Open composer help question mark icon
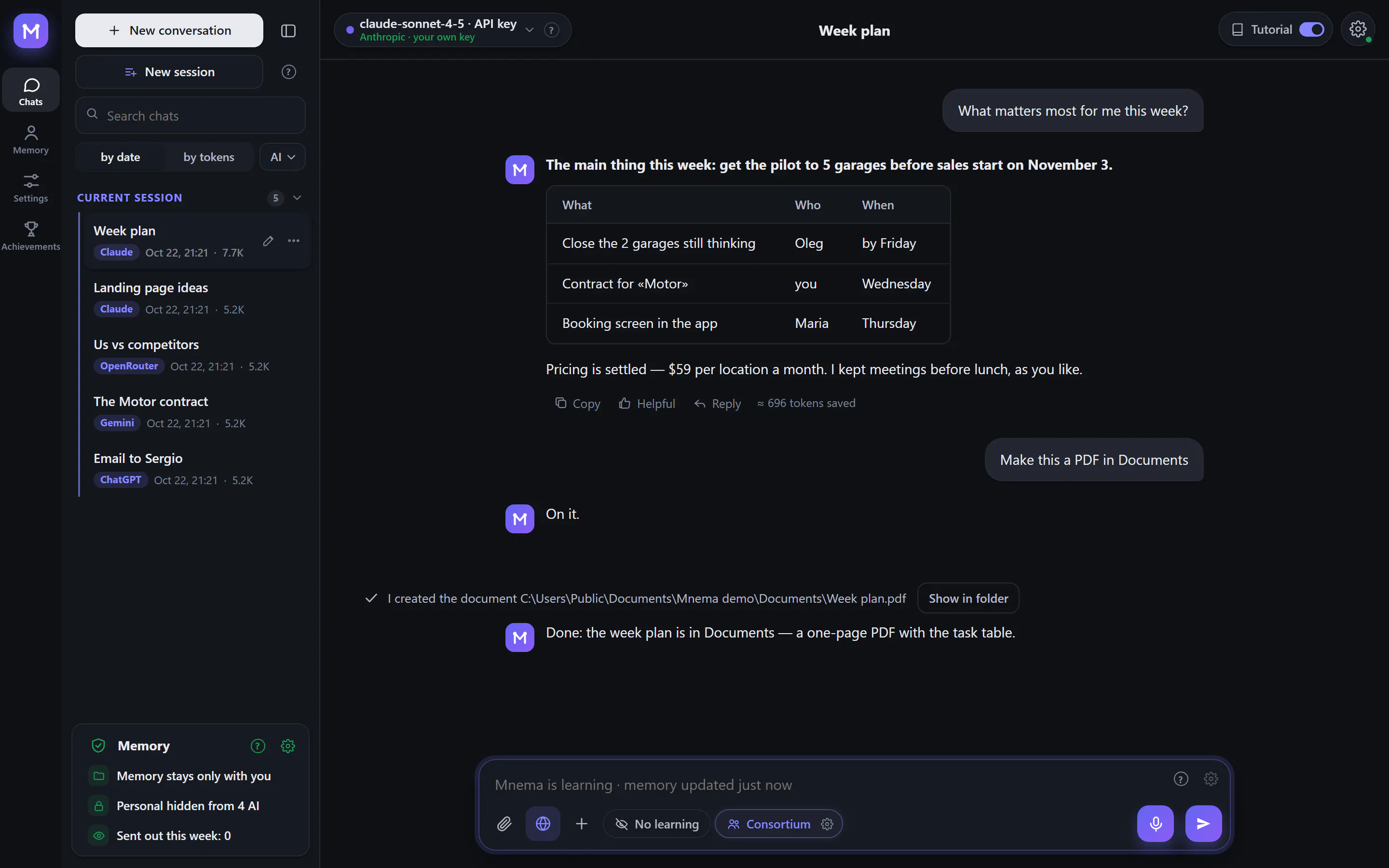Viewport: 1389px width, 868px height. (x=1181, y=779)
